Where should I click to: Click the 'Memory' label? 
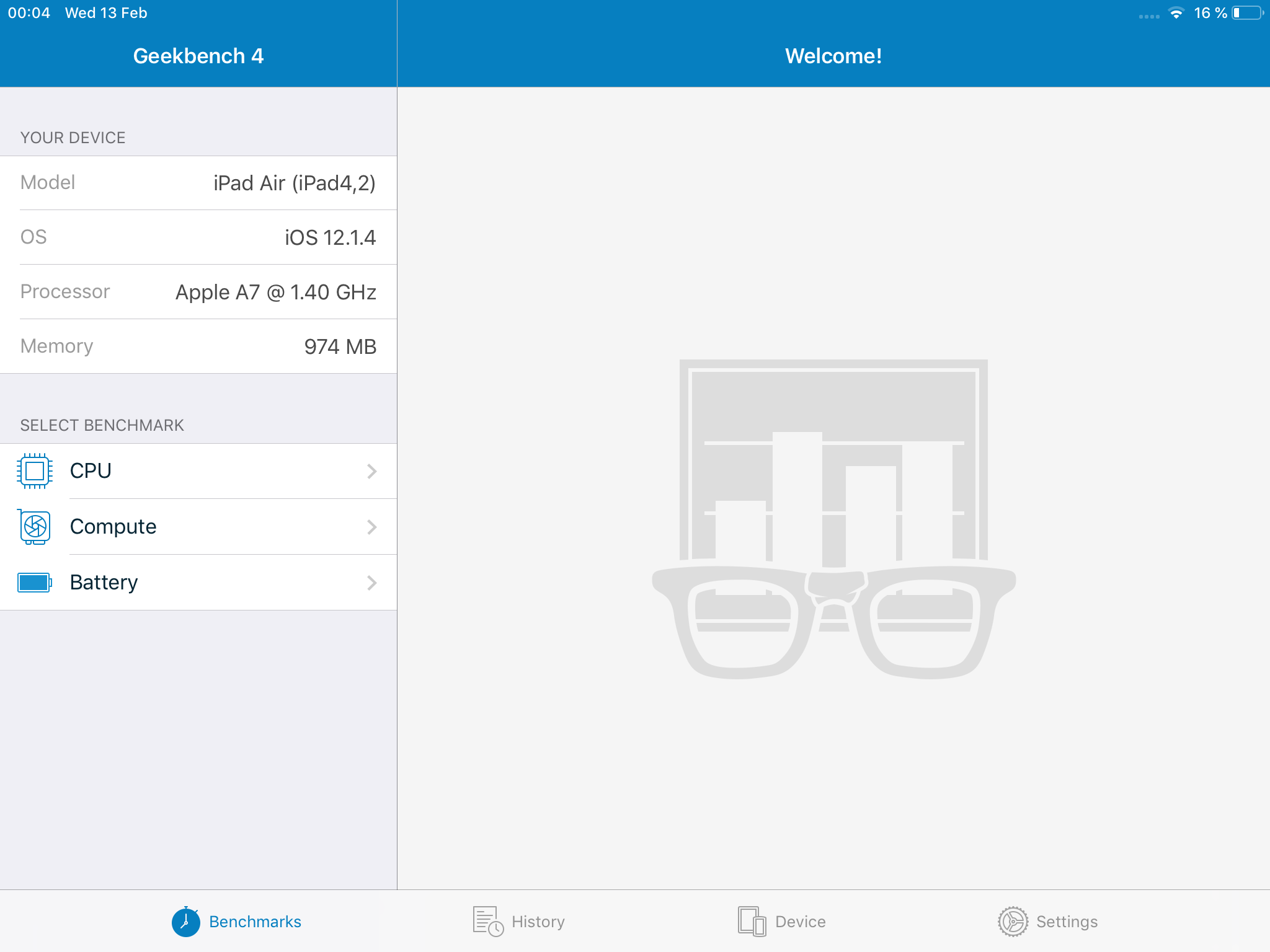click(56, 346)
